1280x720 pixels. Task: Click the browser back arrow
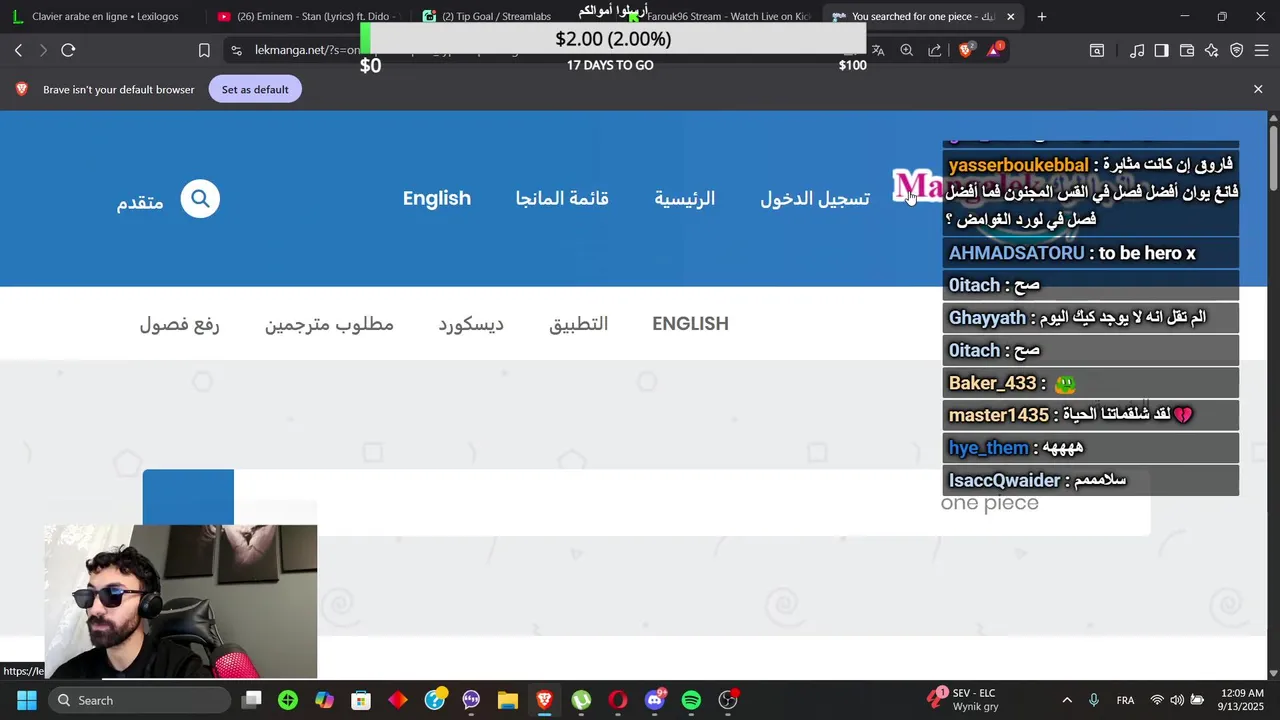pyautogui.click(x=18, y=50)
